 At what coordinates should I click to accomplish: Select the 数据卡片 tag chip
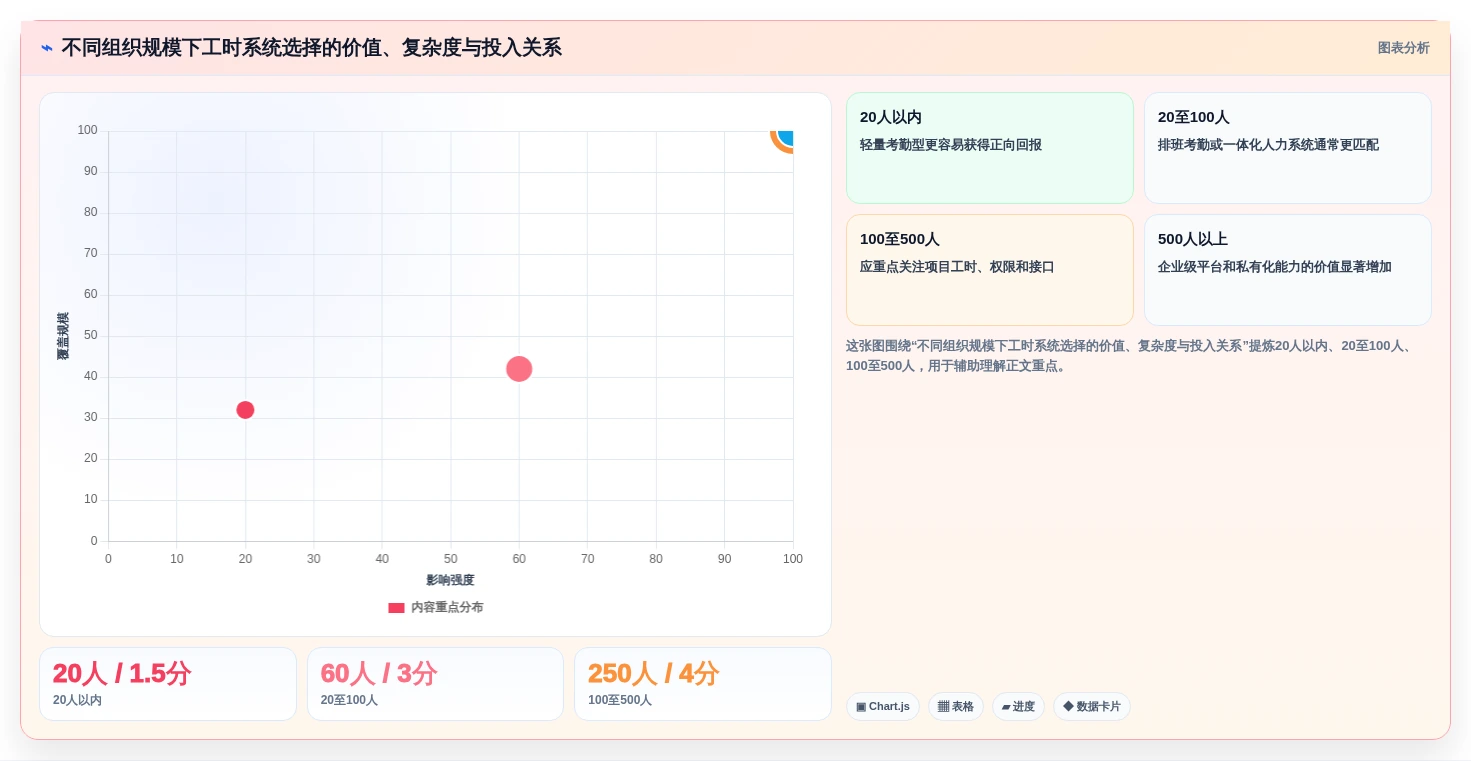point(1092,707)
